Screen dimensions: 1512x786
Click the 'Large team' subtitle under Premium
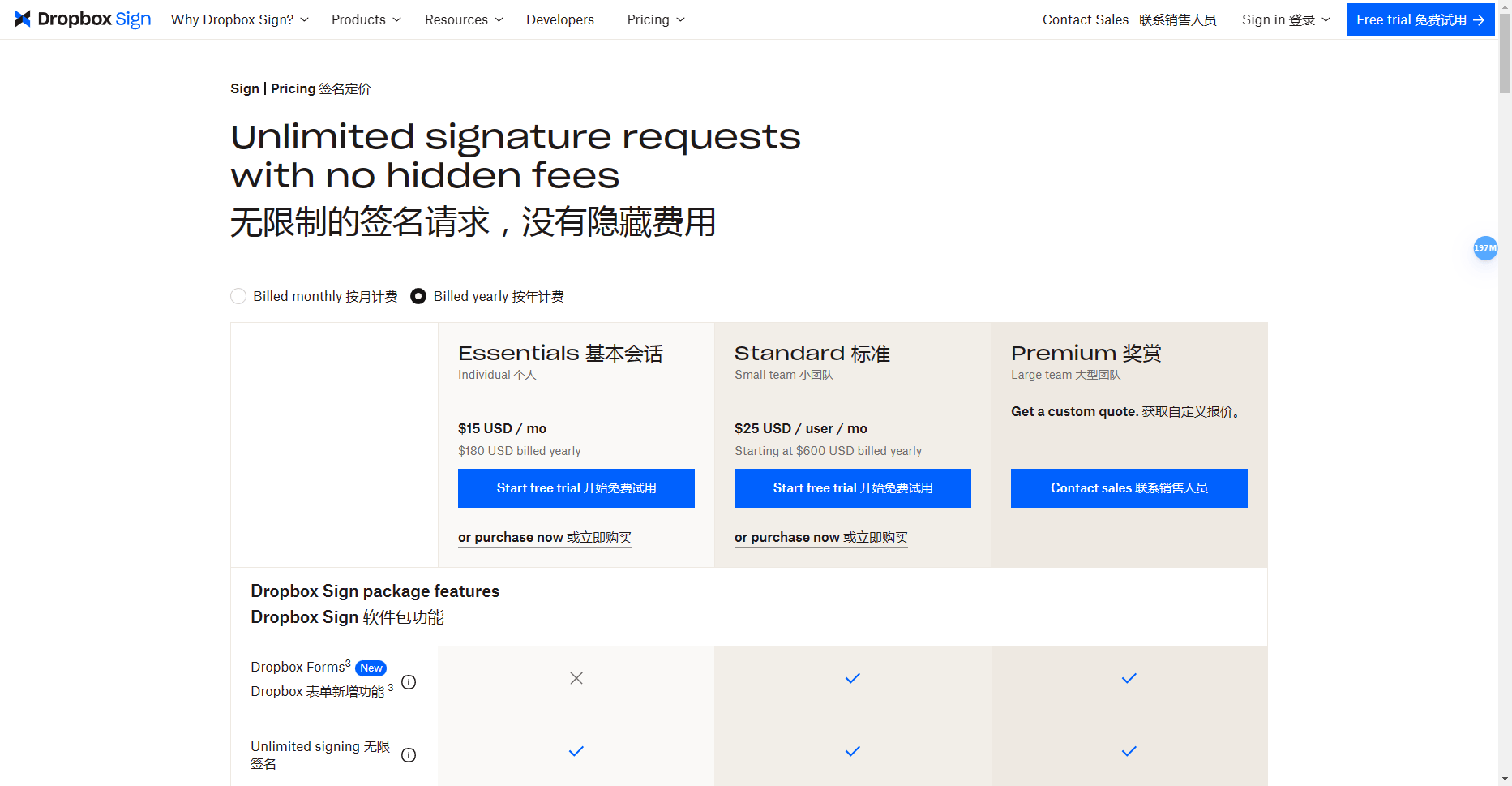pyautogui.click(x=1066, y=375)
